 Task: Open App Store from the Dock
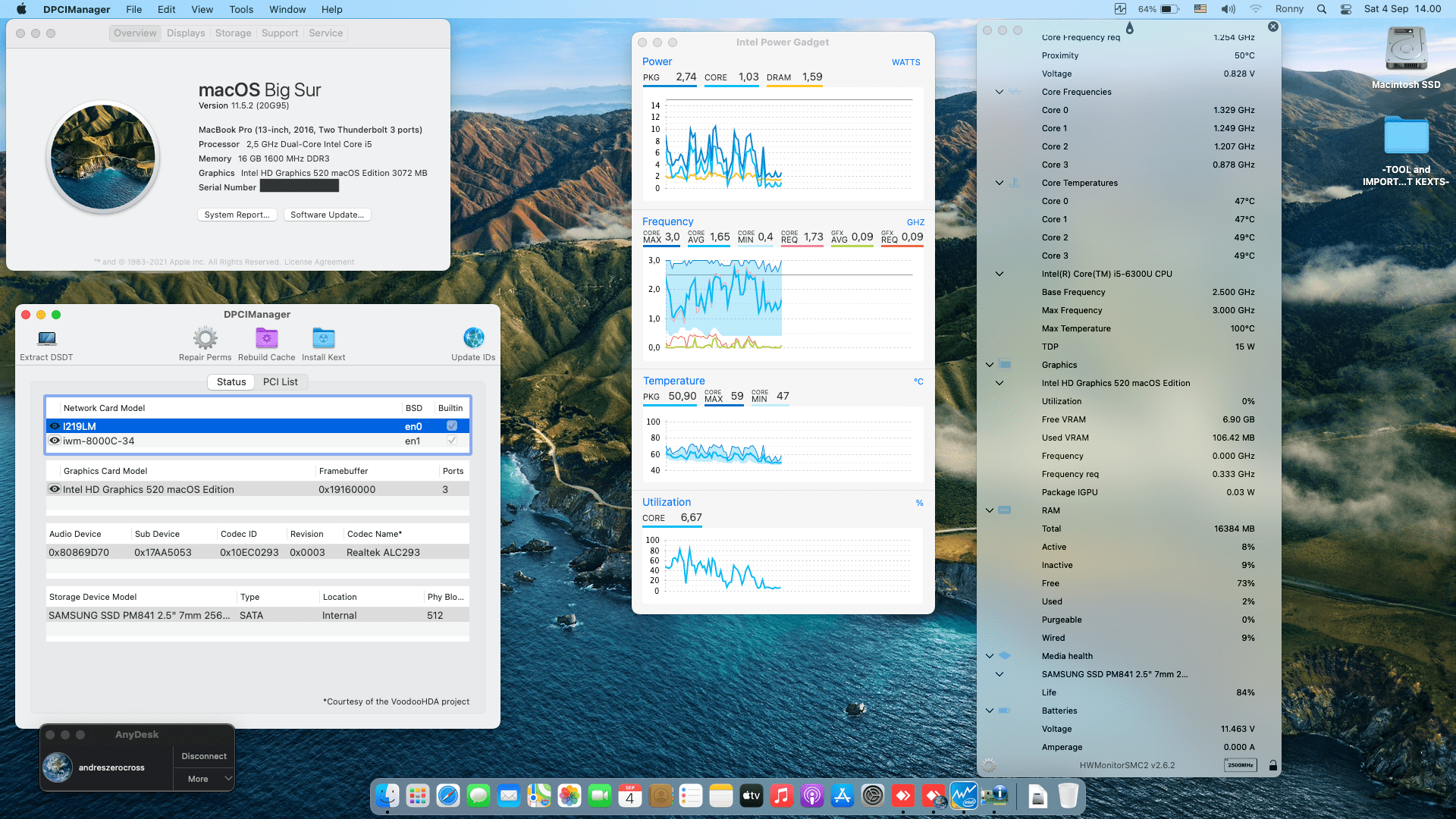(843, 795)
